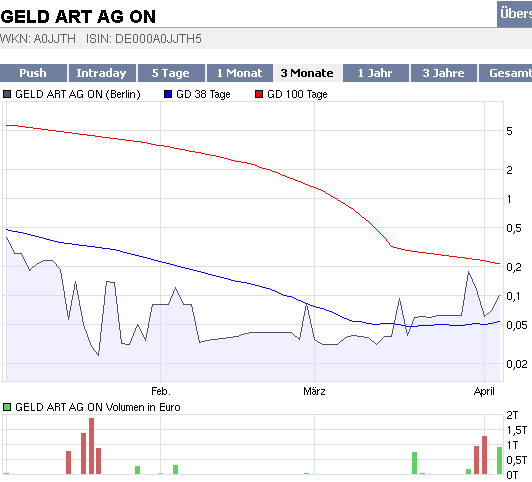Click the blue GD 38 Tage legend swatch

(168, 94)
